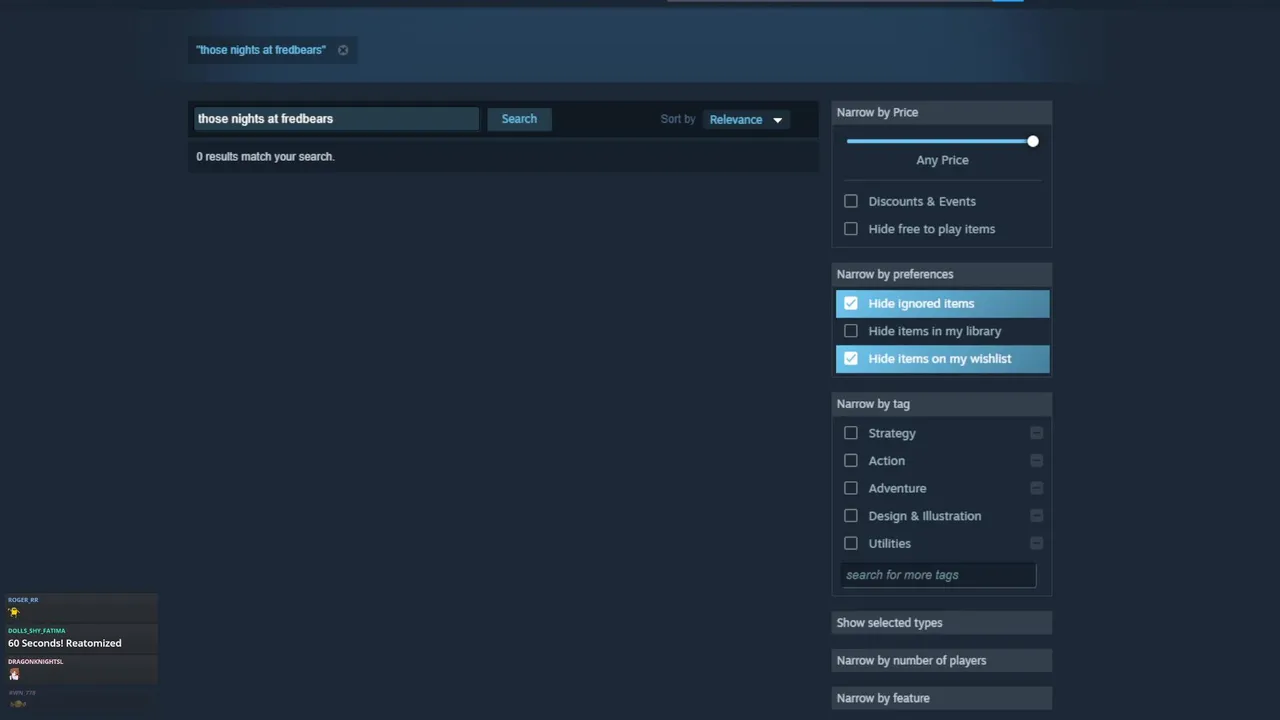Image resolution: width=1280 pixels, height=720 pixels.
Task: Click the DRAGONKNIGHTSL username in chat
Action: (35, 662)
